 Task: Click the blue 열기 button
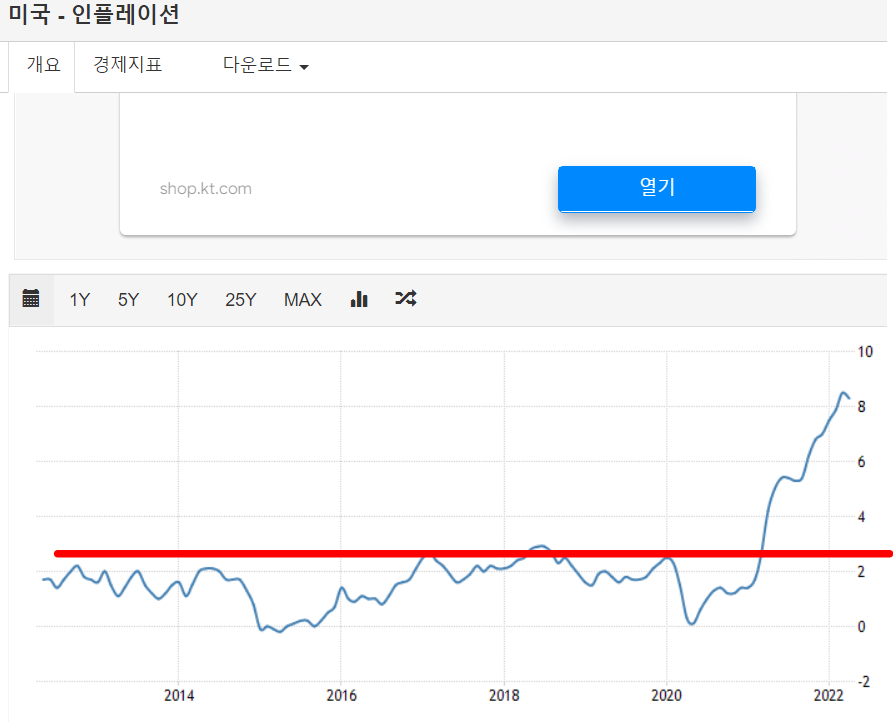pyautogui.click(x=657, y=189)
